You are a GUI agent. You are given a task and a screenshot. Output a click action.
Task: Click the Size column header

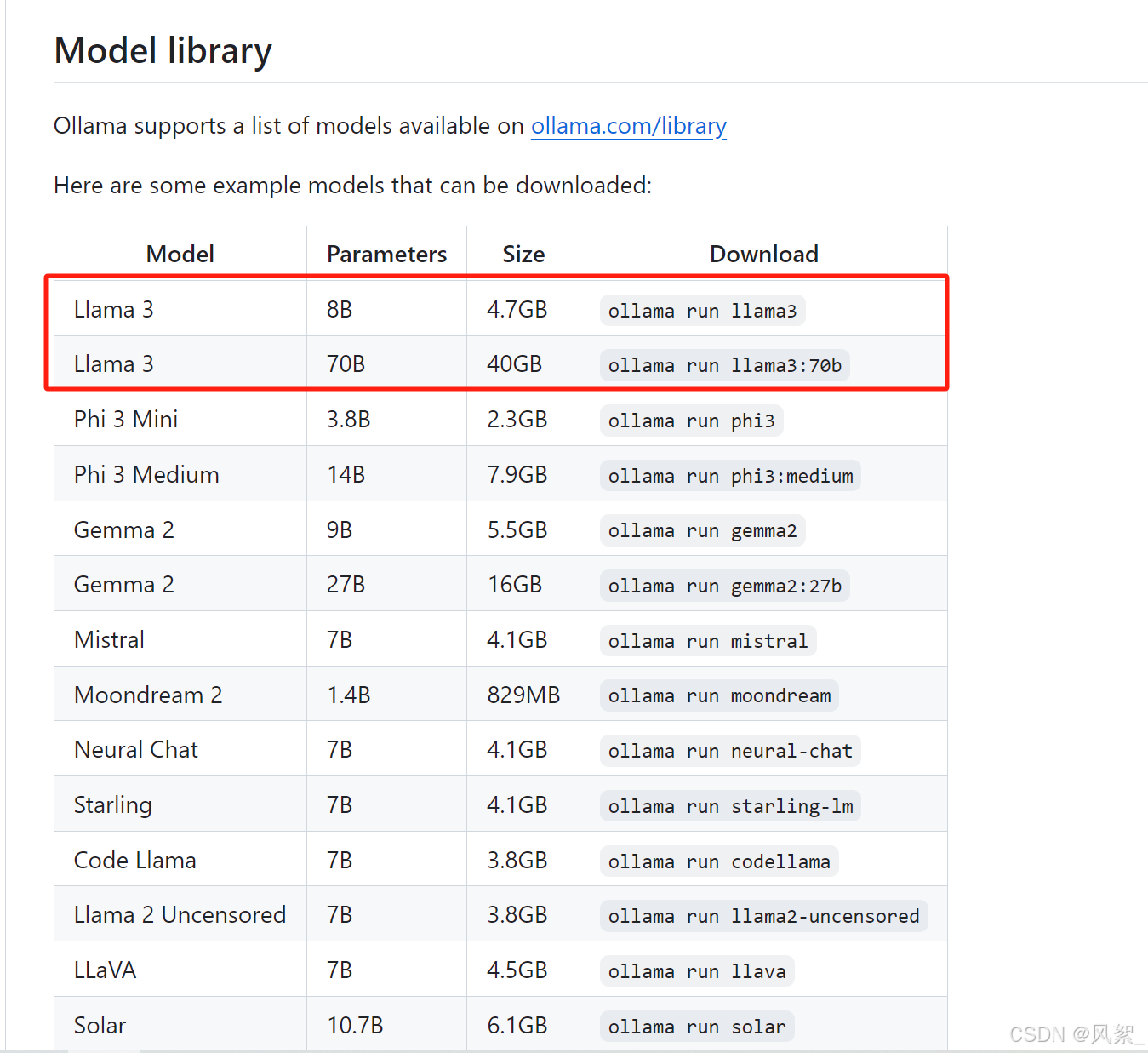(x=523, y=254)
